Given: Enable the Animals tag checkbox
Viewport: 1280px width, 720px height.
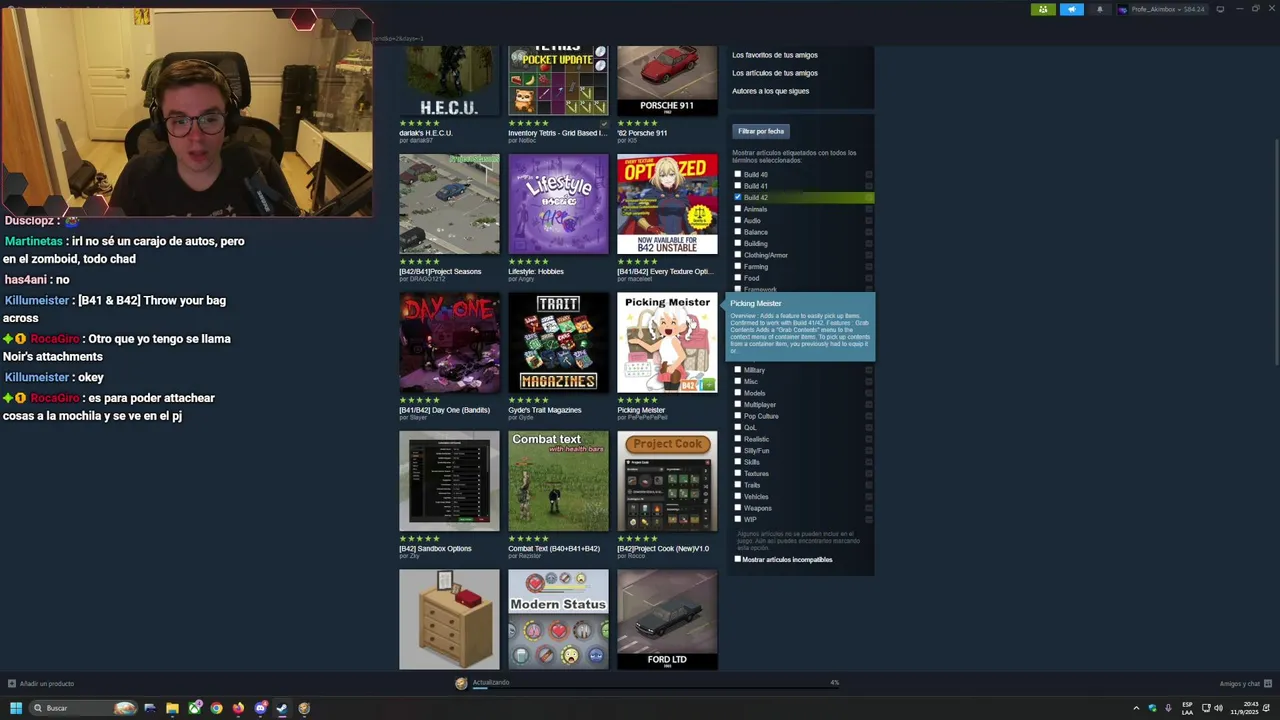Looking at the screenshot, I should click(x=738, y=209).
